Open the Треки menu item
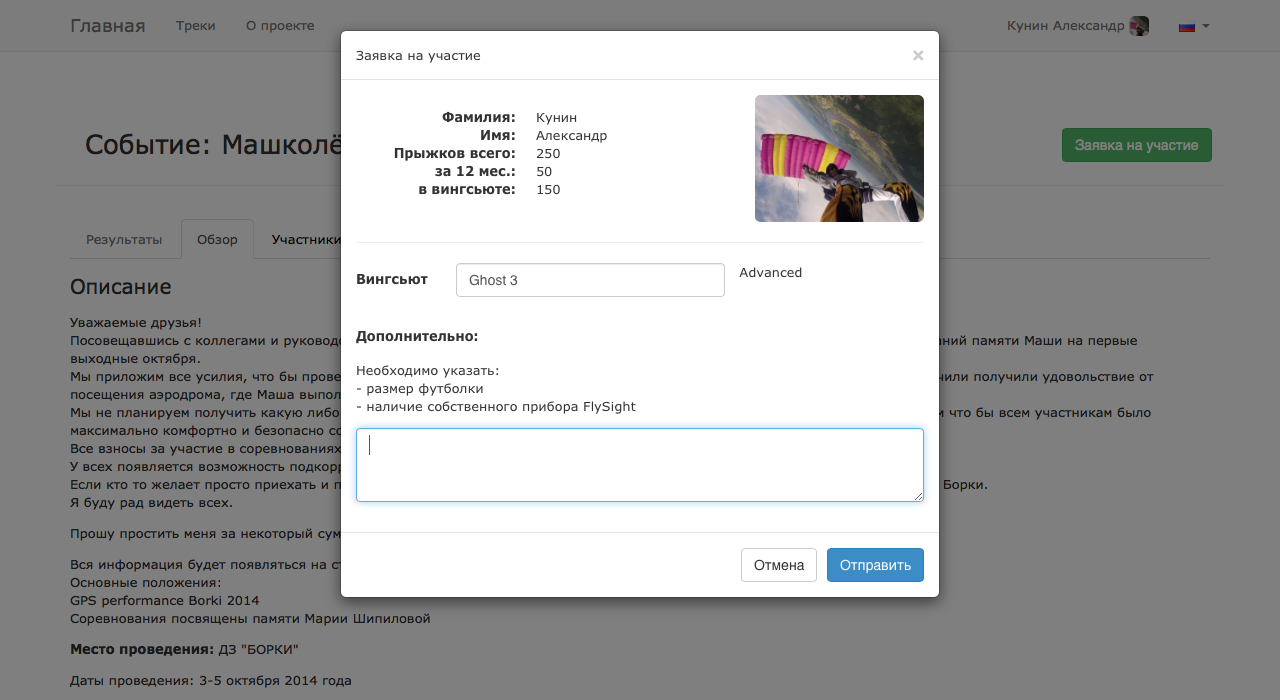Screen dimensions: 1280x700 click(196, 26)
